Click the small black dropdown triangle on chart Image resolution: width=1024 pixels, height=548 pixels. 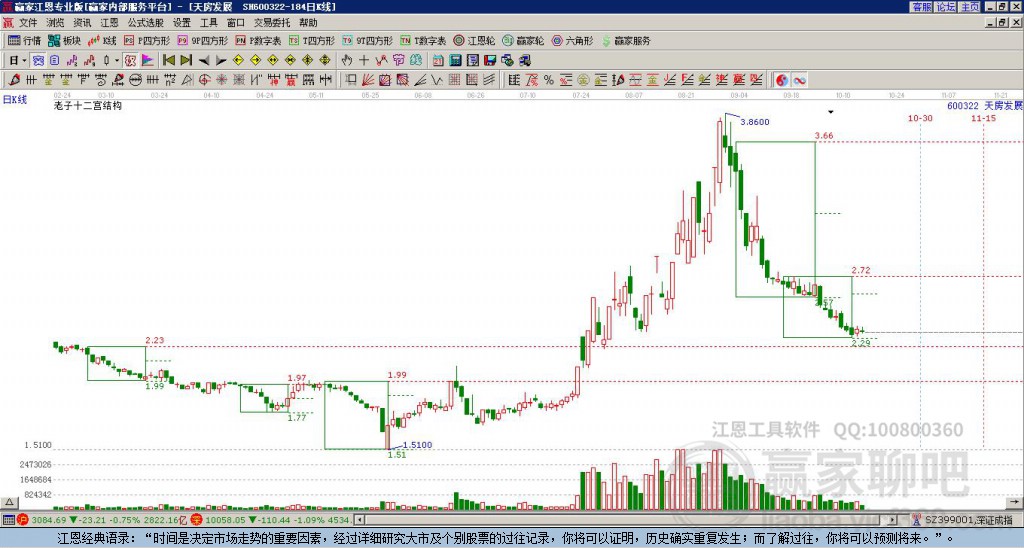831,112
